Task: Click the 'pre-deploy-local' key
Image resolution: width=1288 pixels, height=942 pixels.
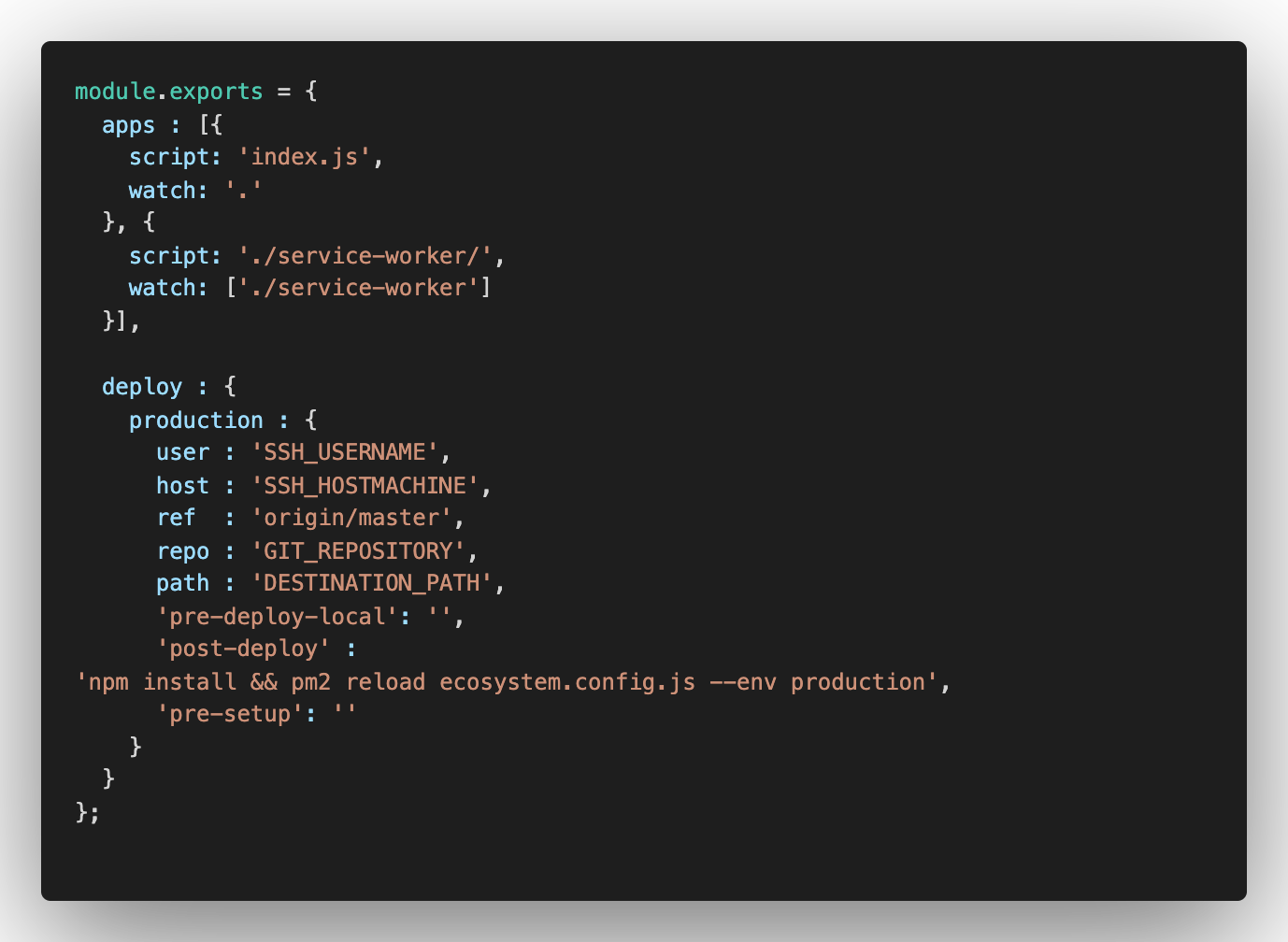Action: pos(278,617)
